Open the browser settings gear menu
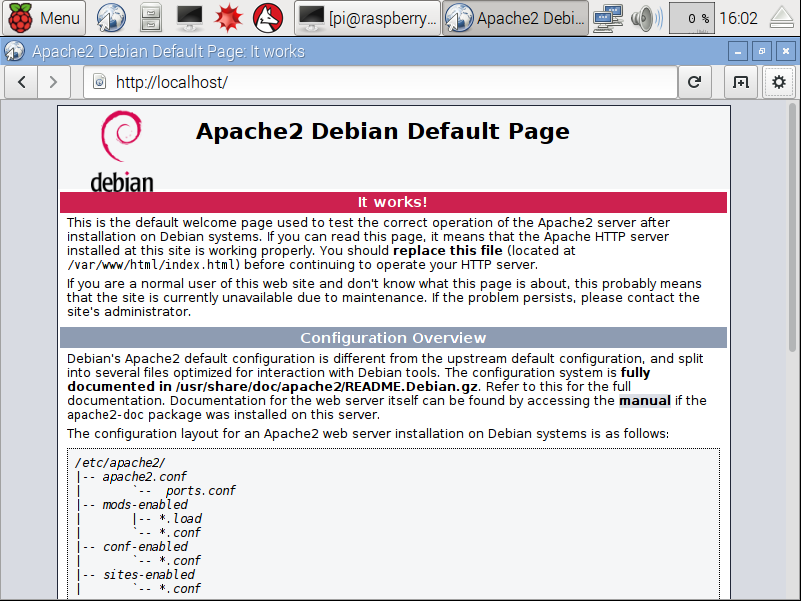Viewport: 801px width, 601px height. (x=778, y=82)
